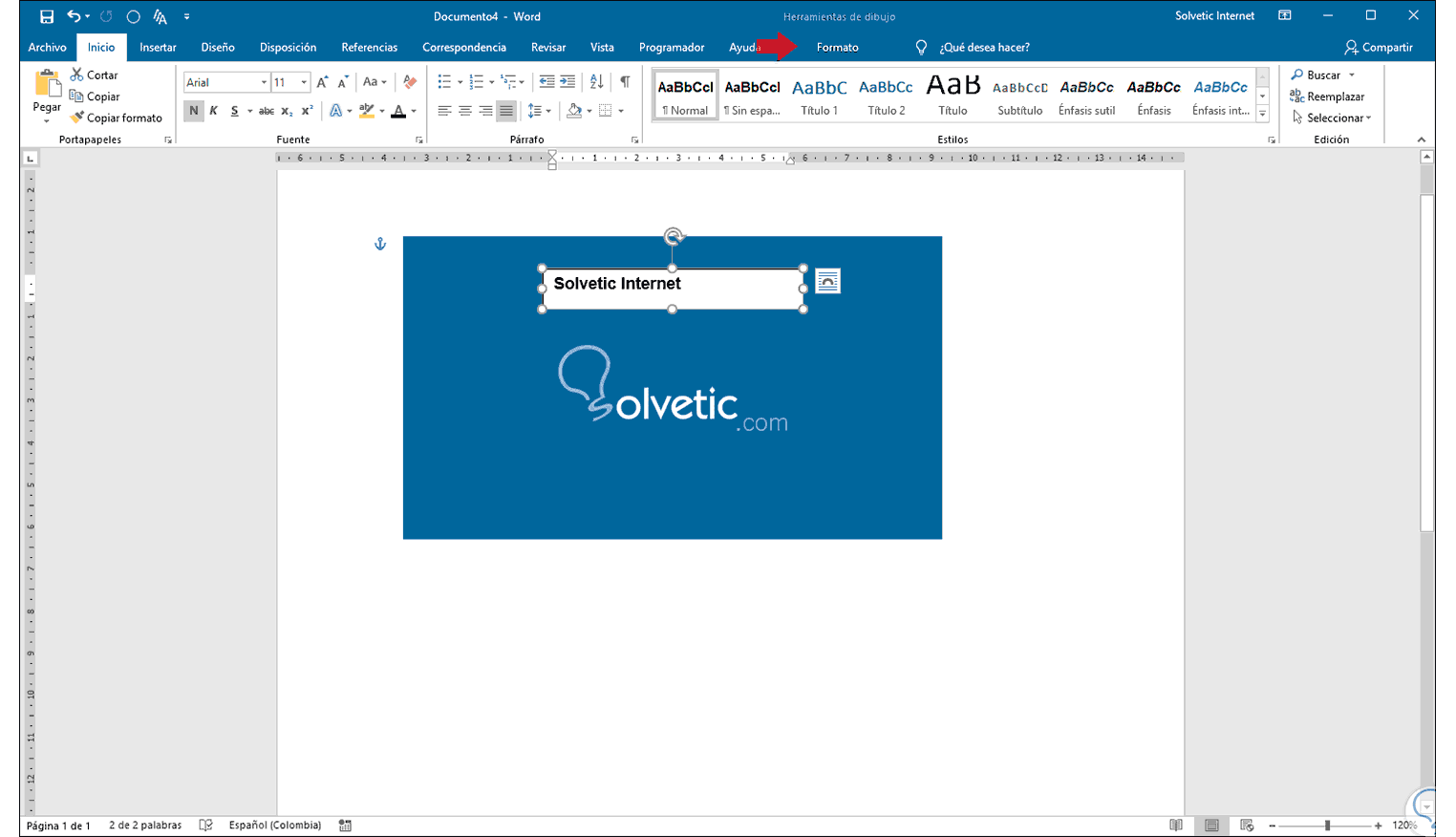Viewport: 1456px width, 837px height.
Task: Cut the selection with Cortar
Action: (x=94, y=75)
